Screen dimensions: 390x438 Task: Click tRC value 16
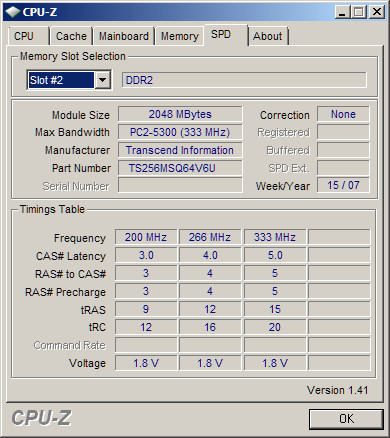210,327
